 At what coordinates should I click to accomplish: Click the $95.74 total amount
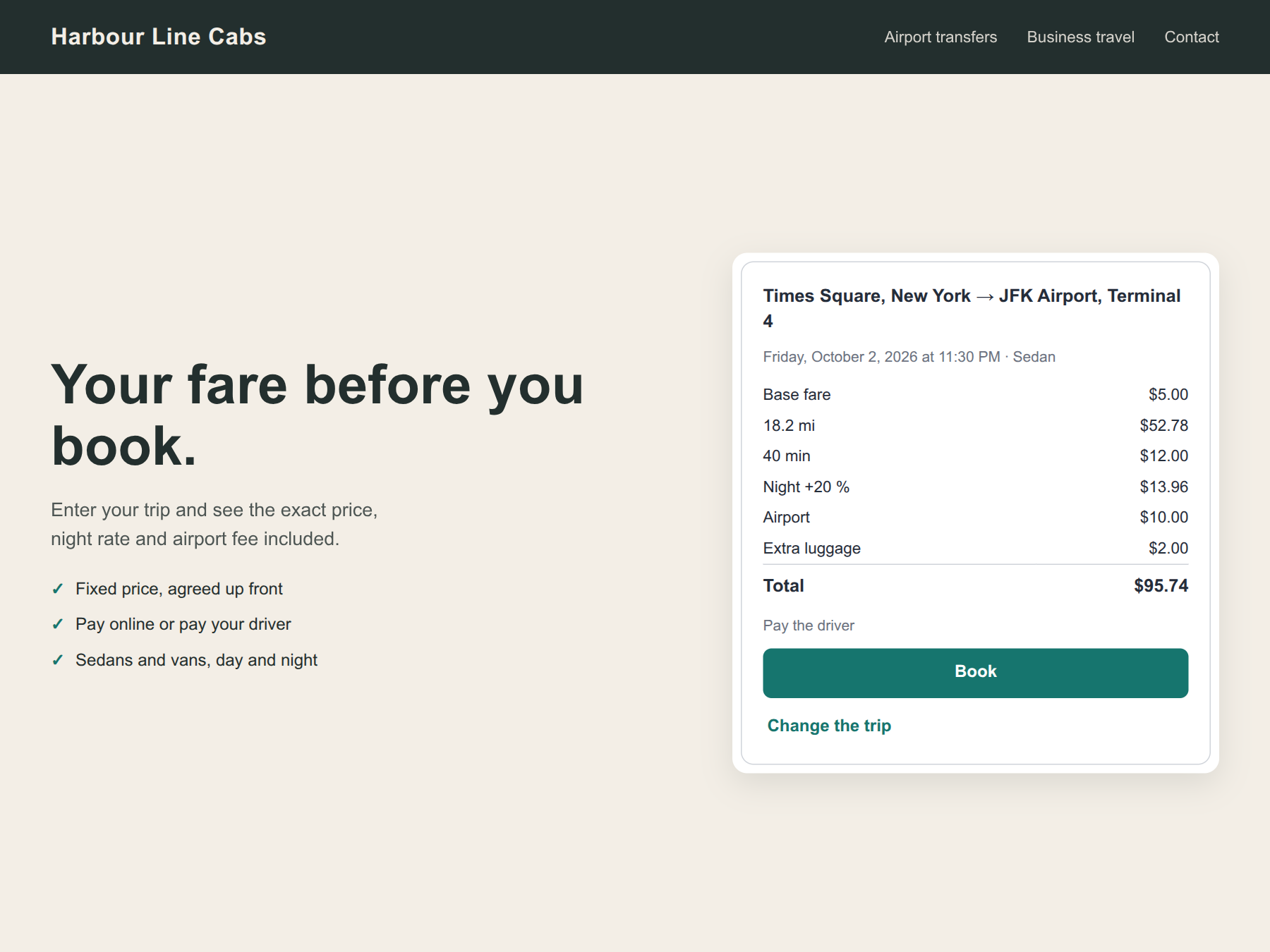(x=1161, y=585)
